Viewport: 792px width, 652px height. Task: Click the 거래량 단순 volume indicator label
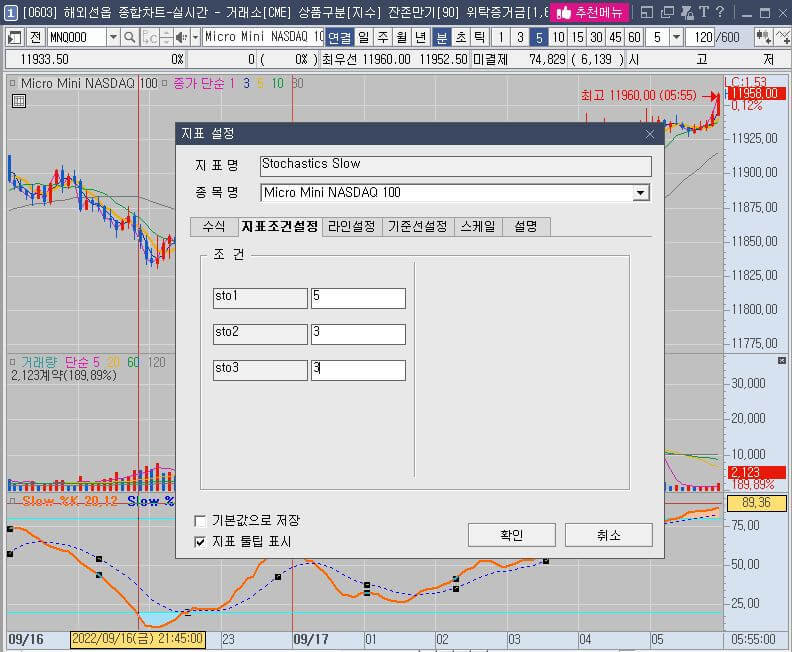55,362
